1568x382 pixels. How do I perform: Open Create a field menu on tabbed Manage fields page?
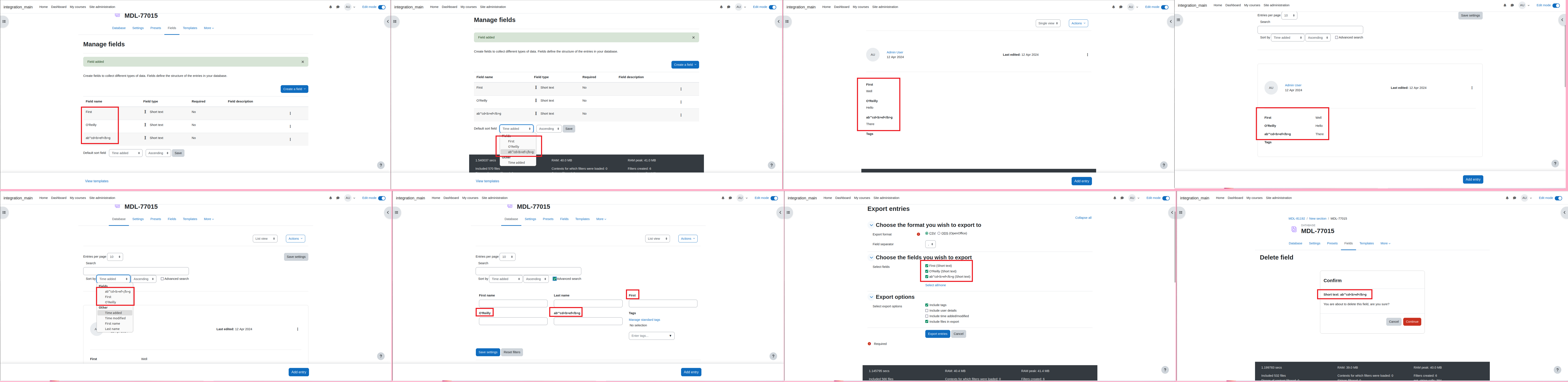tap(295, 89)
